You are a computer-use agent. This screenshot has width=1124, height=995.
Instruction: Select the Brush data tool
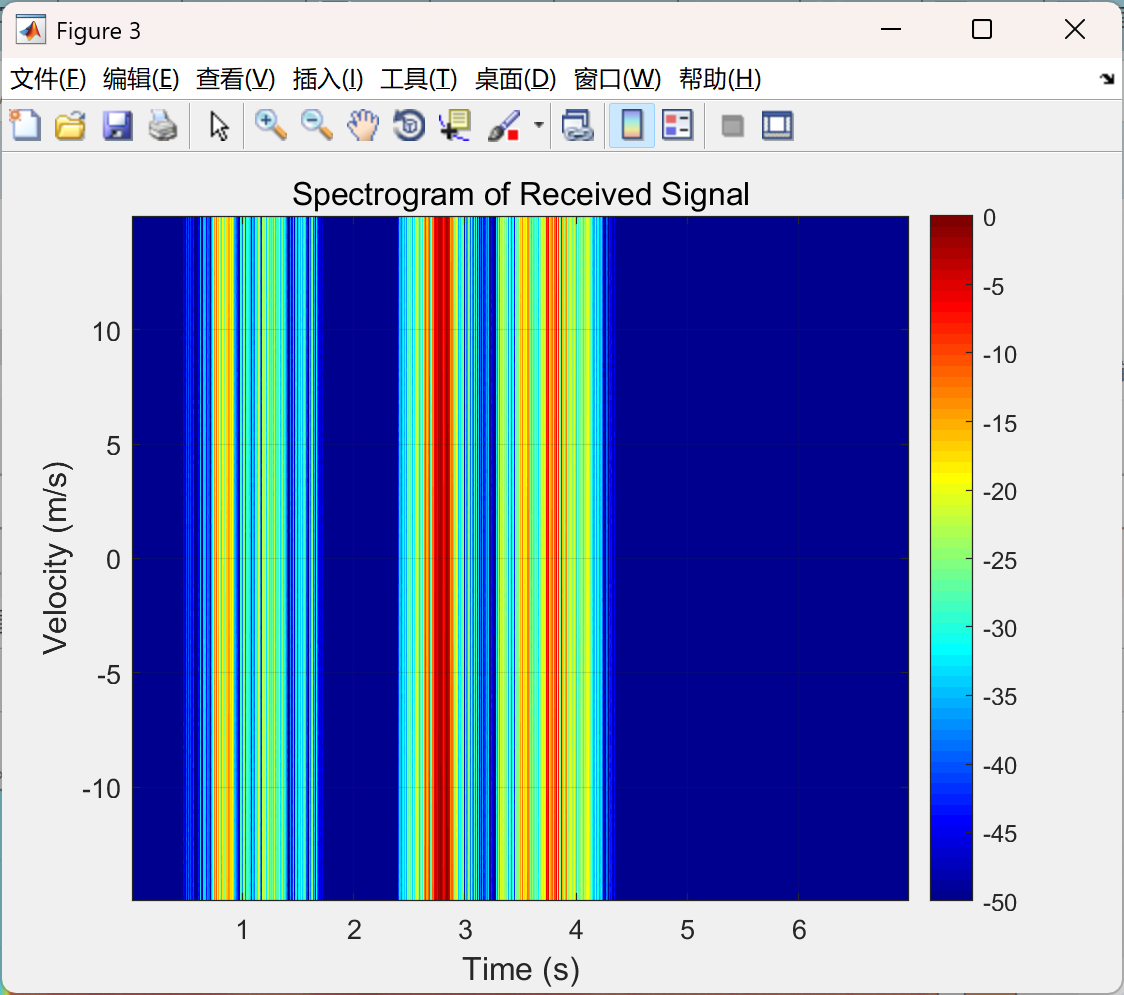click(x=504, y=125)
